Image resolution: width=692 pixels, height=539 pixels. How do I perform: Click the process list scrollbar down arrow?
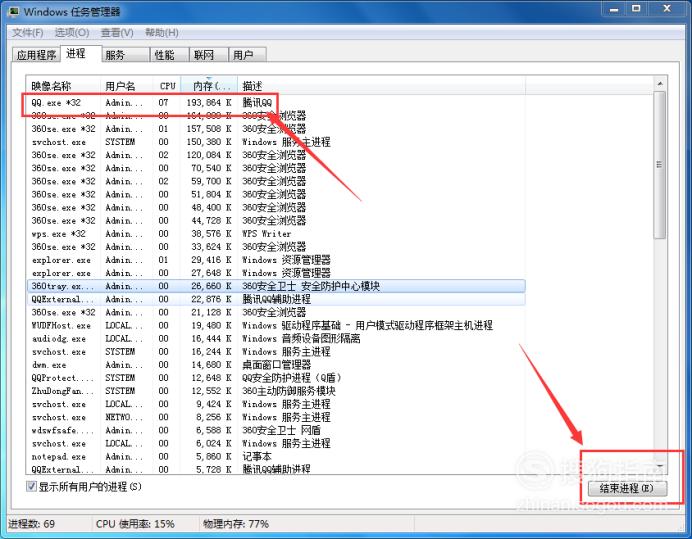(x=660, y=467)
